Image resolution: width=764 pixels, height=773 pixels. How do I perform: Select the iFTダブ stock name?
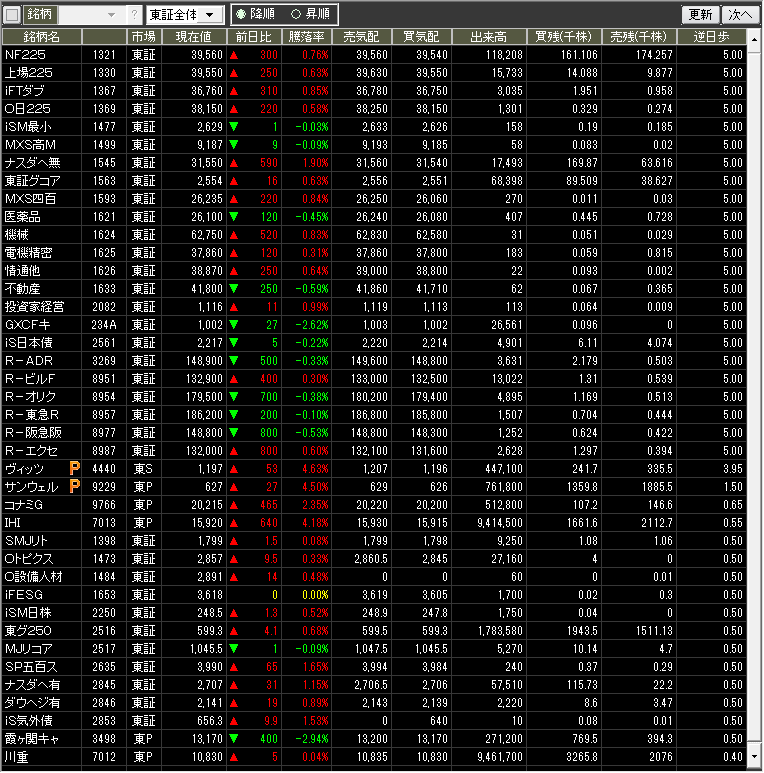[x=24, y=91]
